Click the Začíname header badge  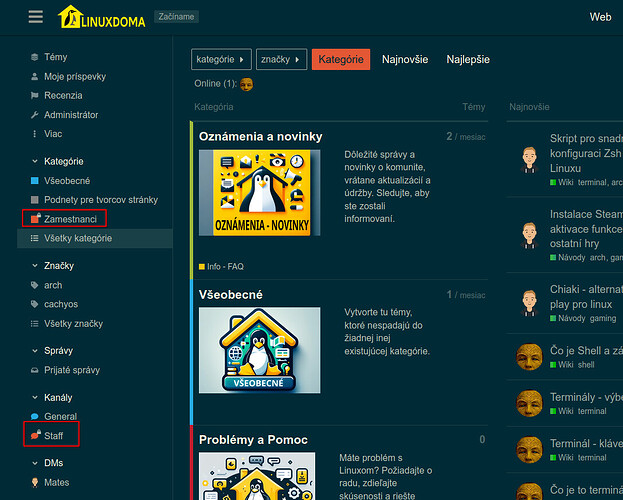(176, 17)
